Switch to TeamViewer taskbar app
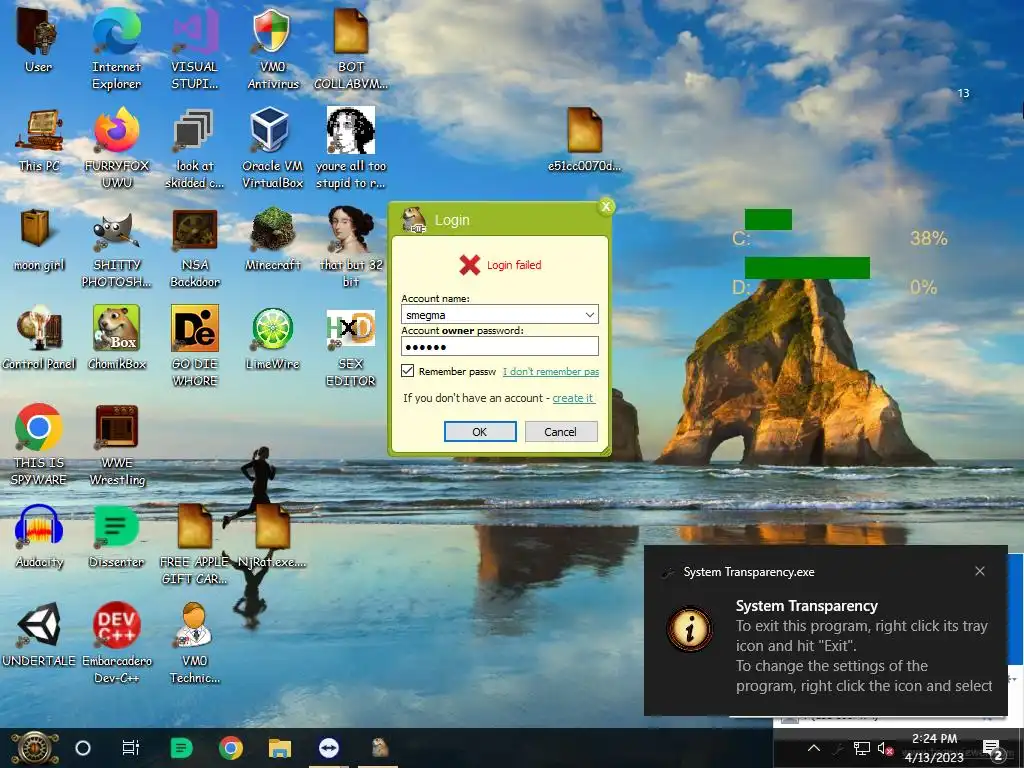This screenshot has width=1024, height=768. [x=329, y=748]
